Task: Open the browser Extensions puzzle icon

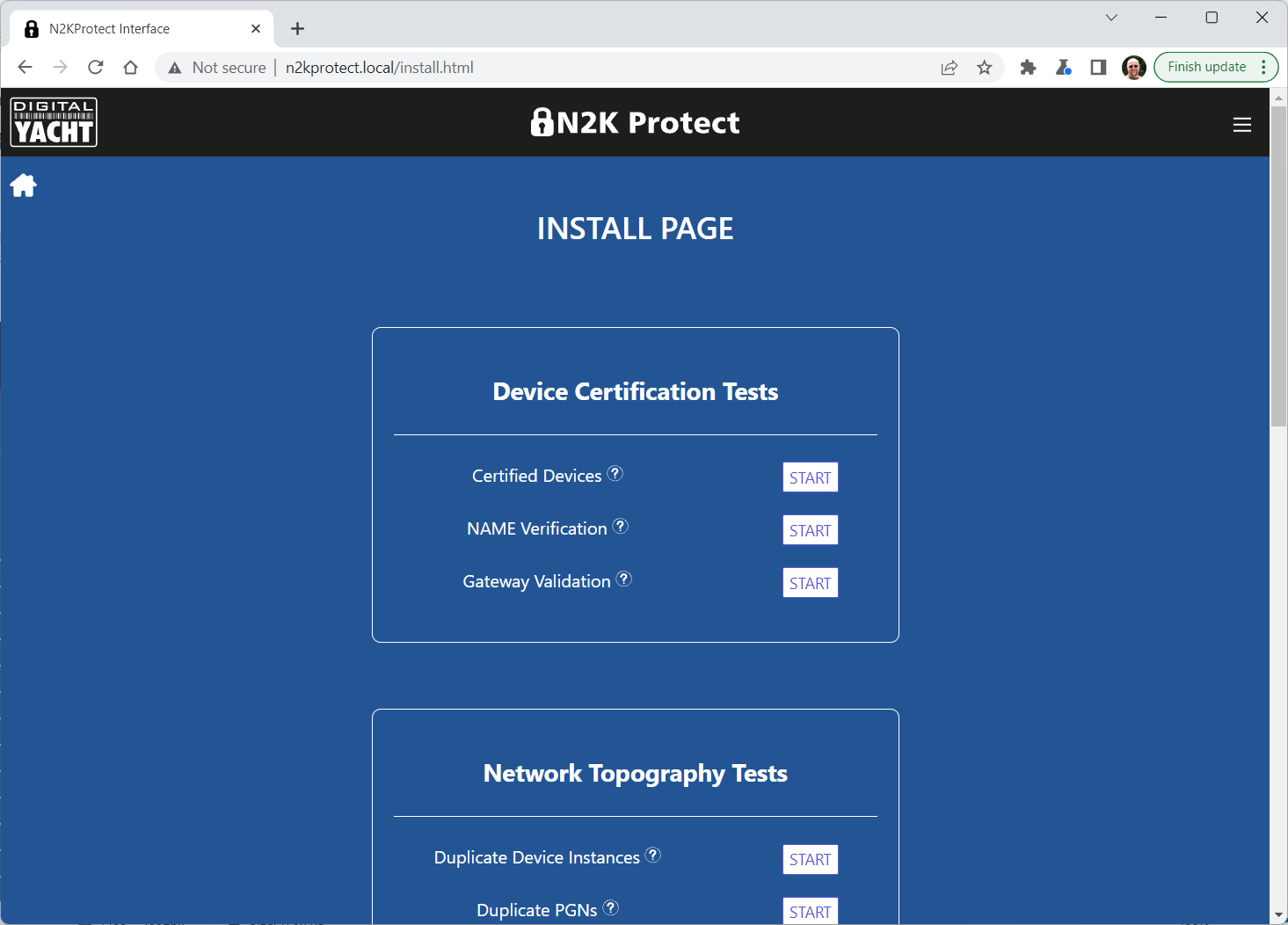Action: 1028,68
